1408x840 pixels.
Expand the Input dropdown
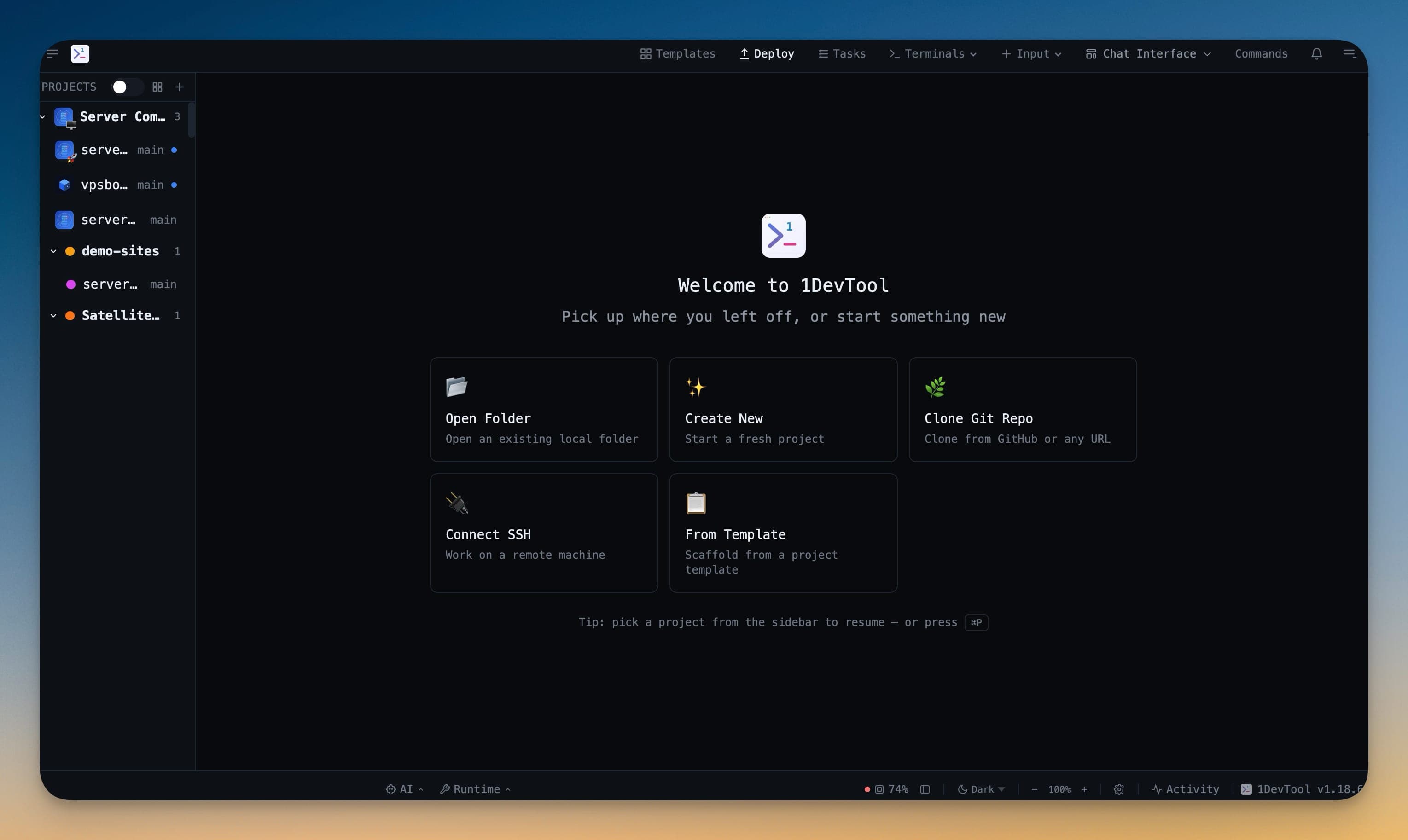tap(1031, 54)
